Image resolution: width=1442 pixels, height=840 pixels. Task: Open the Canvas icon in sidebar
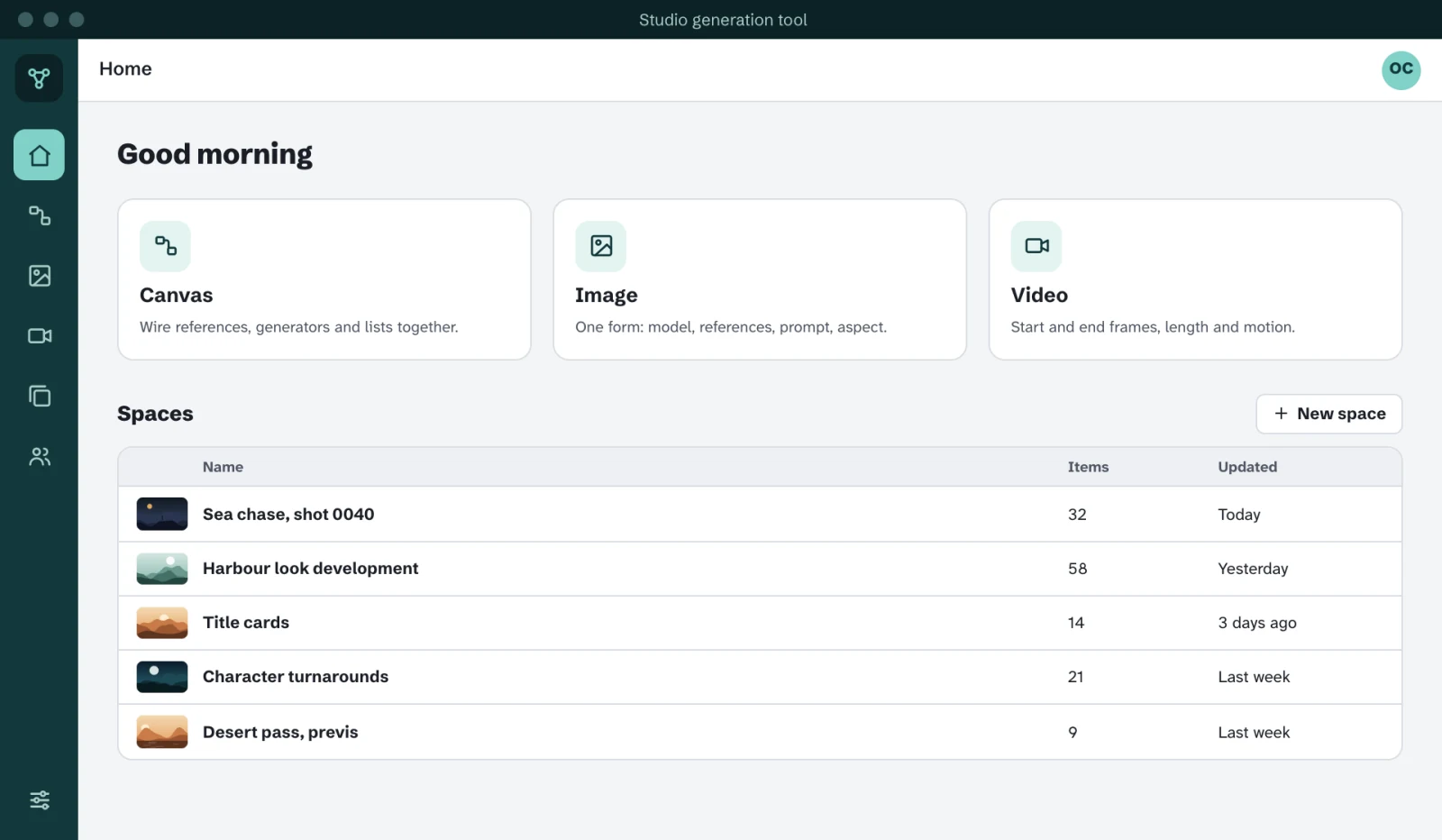coord(39,215)
